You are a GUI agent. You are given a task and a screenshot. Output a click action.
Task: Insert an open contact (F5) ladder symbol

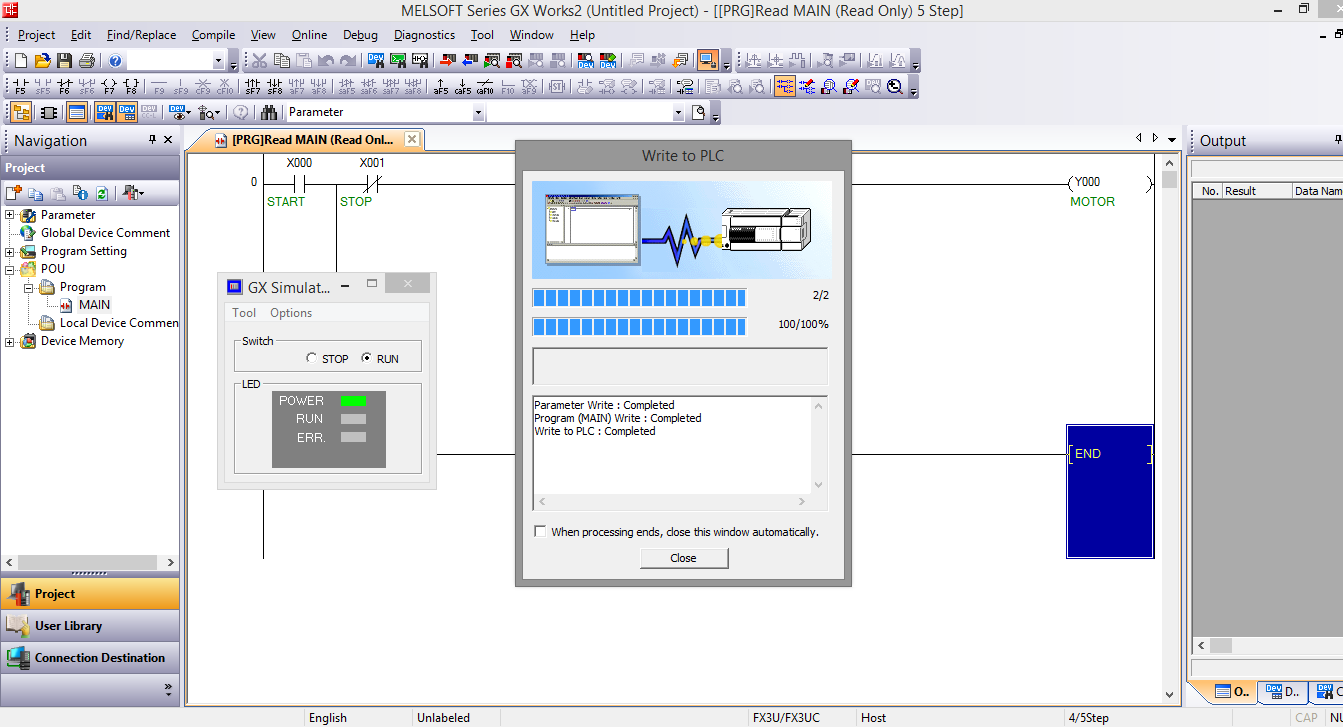click(20, 87)
